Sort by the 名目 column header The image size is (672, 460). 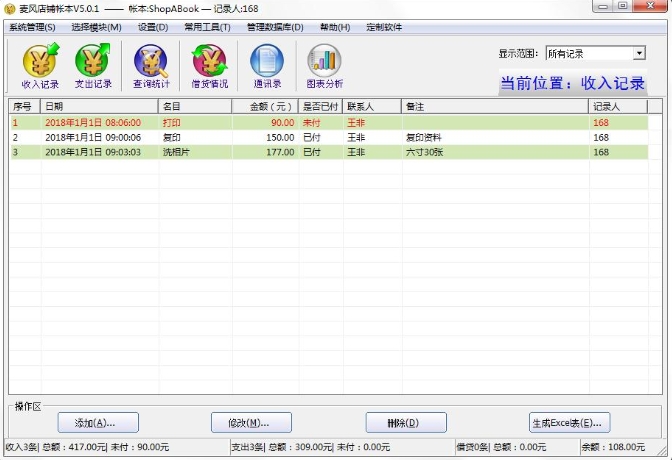point(195,106)
